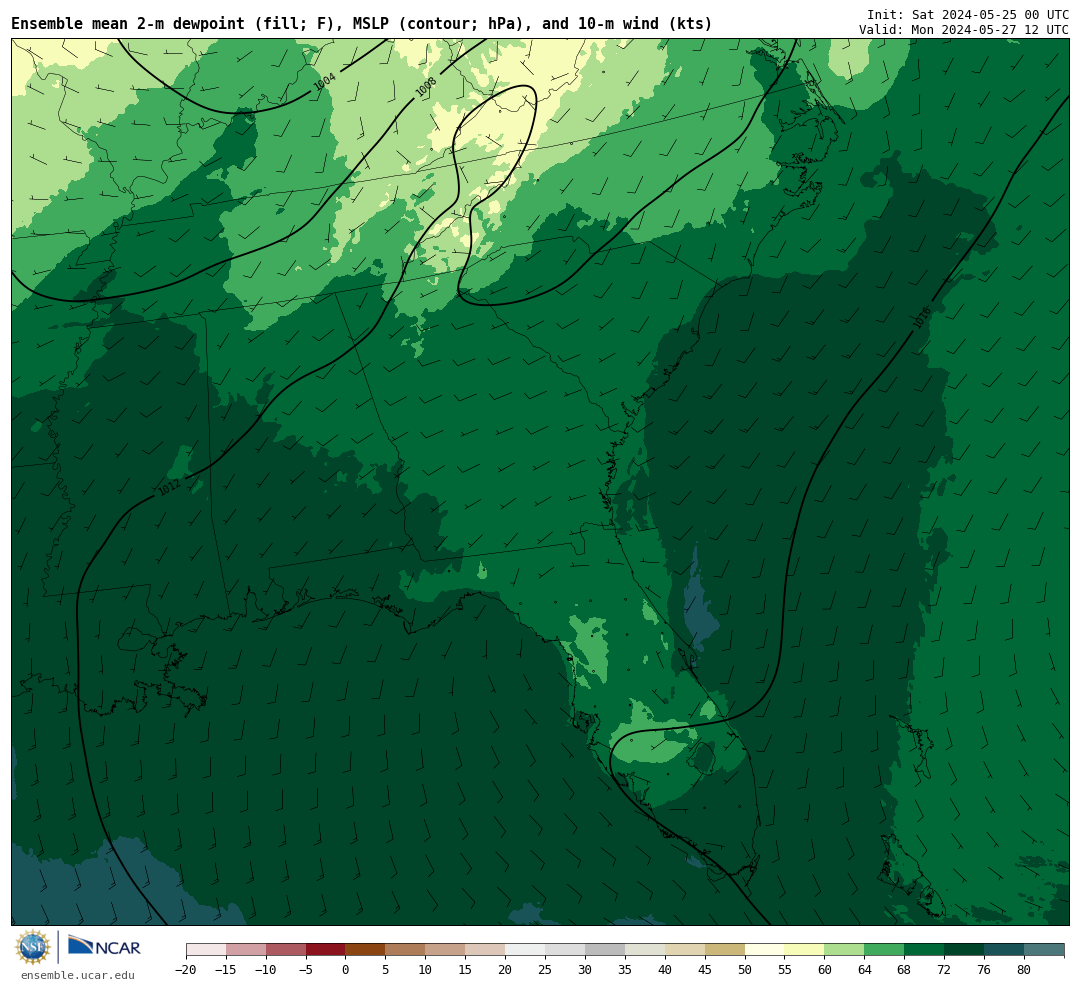The height and width of the screenshot is (988, 1080).
Task: Click the medium green 64 to 68 swatch
Action: pyautogui.click(x=884, y=950)
